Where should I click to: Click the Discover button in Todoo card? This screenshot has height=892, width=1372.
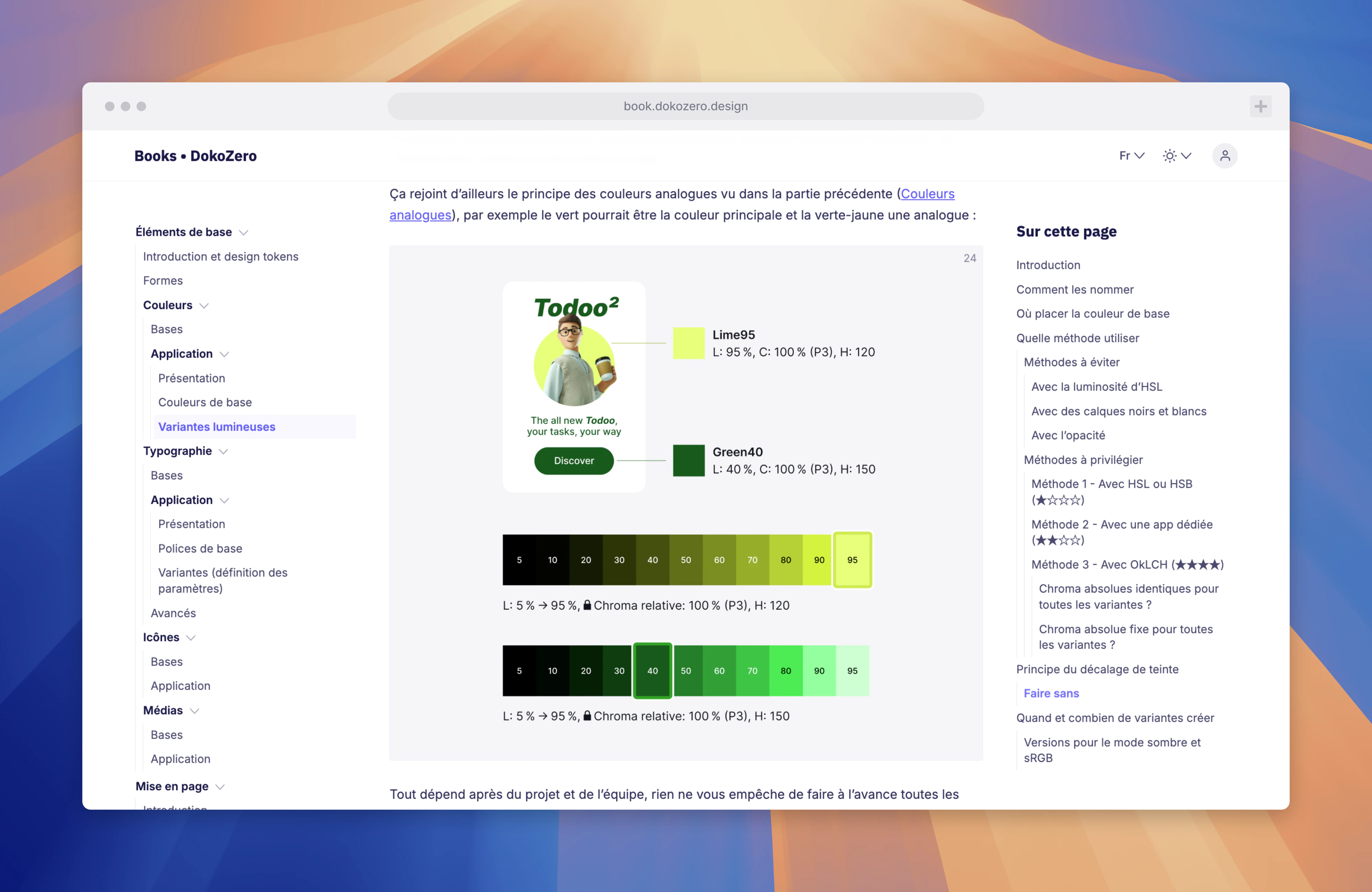[x=573, y=461]
